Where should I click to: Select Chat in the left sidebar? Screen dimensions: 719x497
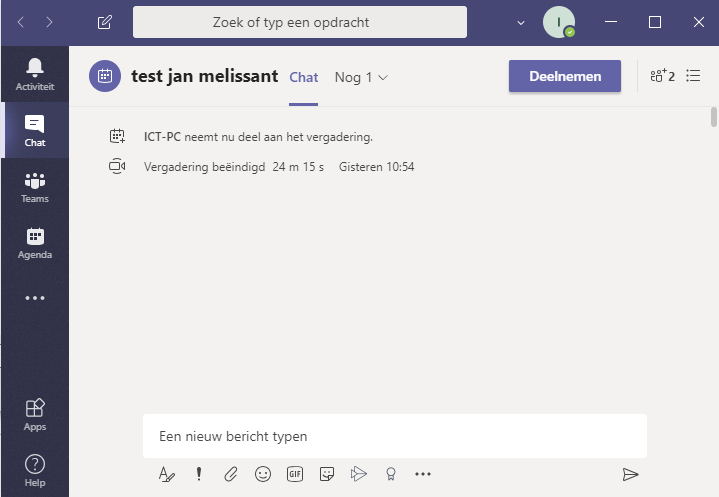[35, 130]
